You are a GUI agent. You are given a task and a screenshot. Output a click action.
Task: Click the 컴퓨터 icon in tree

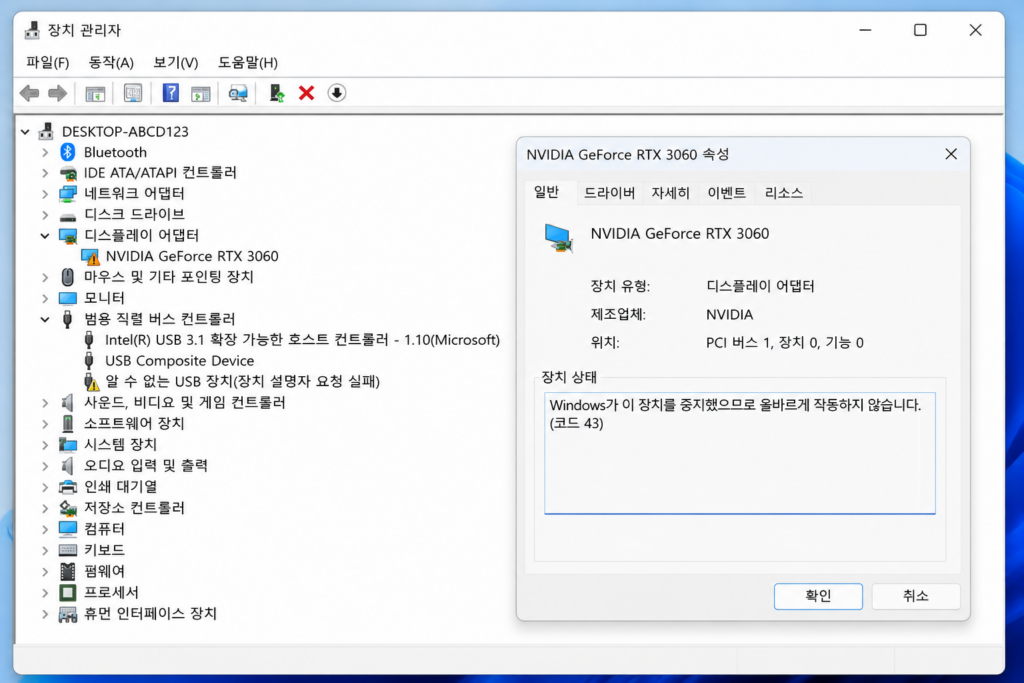(68, 529)
